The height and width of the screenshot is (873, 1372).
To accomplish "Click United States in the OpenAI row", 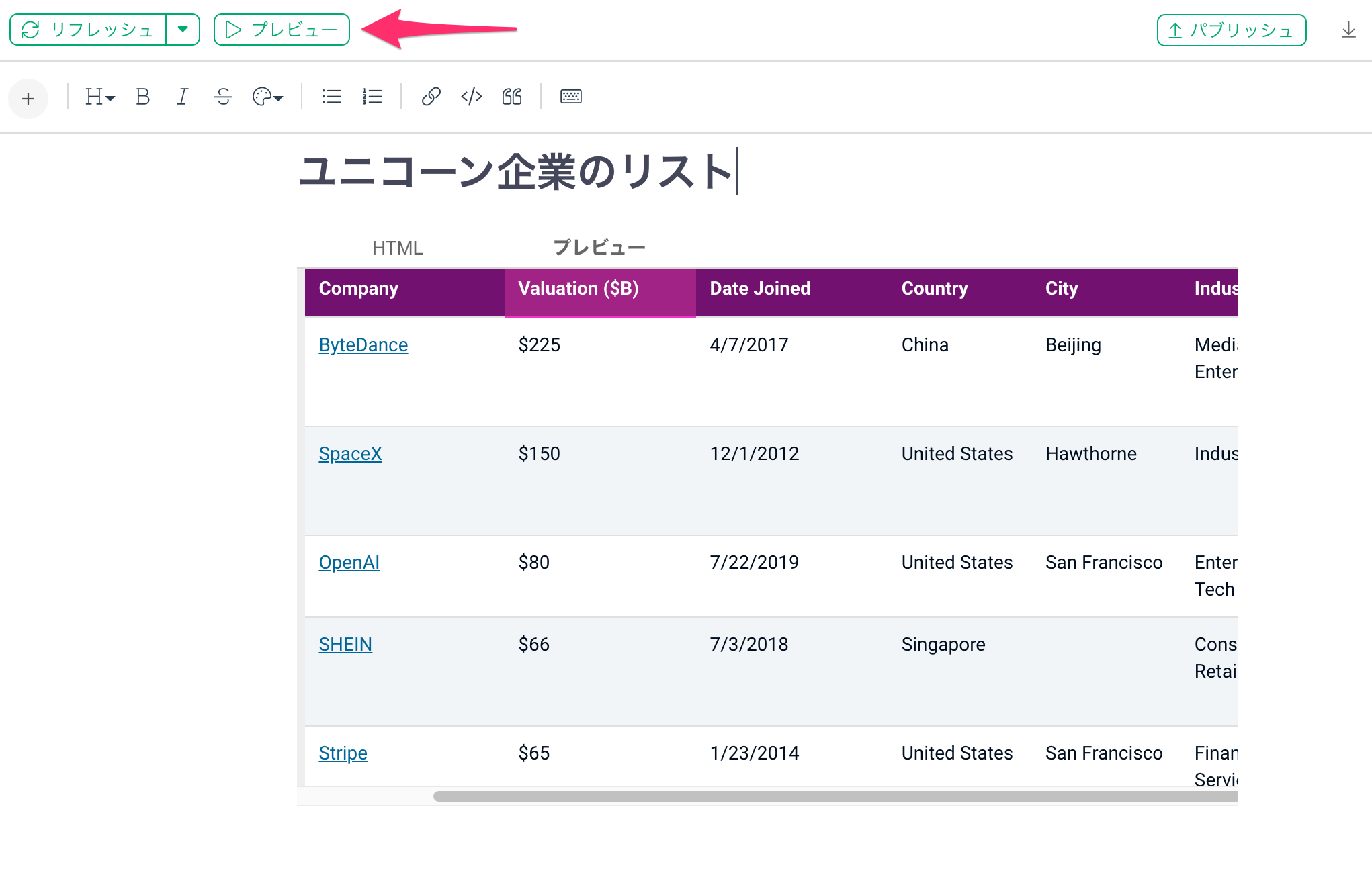I will 957,563.
